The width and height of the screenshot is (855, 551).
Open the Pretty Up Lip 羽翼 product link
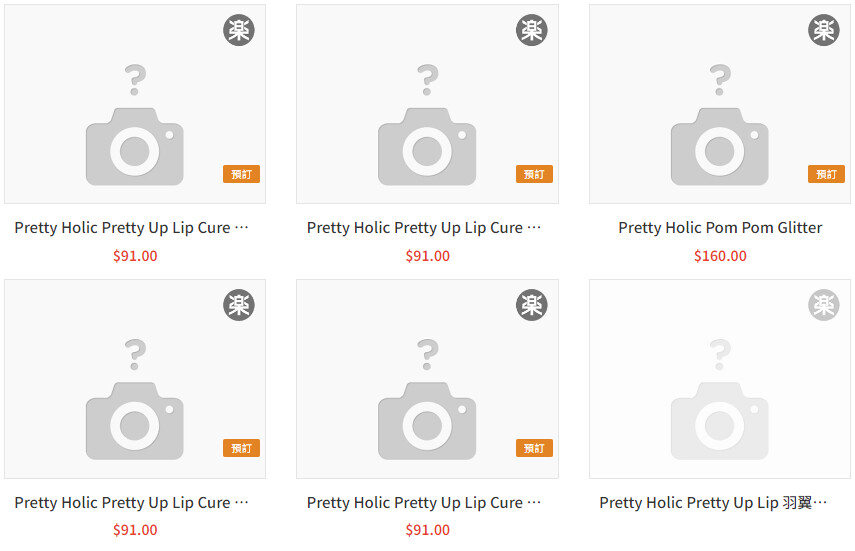tap(713, 503)
